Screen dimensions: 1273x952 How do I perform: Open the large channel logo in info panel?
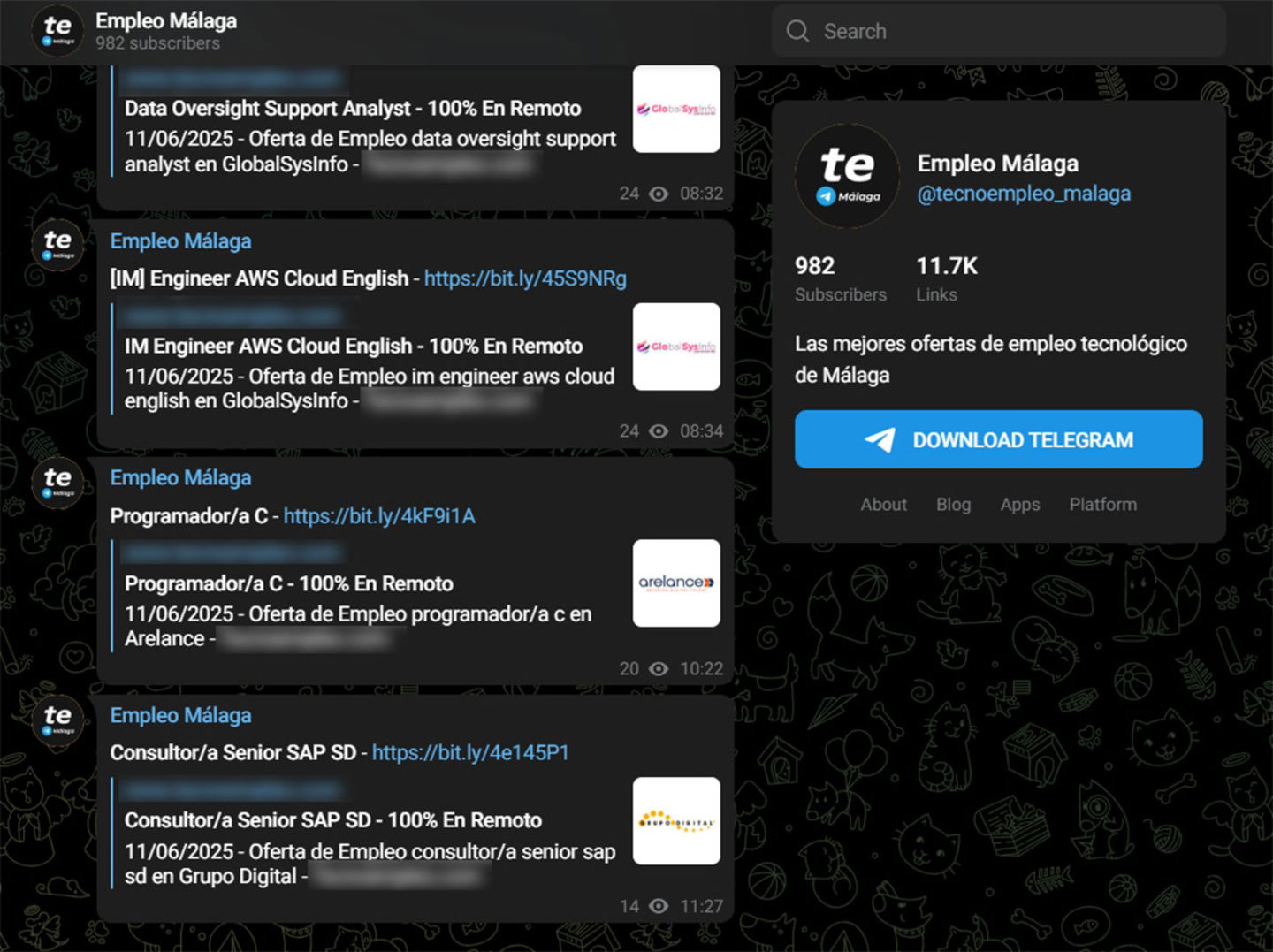[847, 176]
